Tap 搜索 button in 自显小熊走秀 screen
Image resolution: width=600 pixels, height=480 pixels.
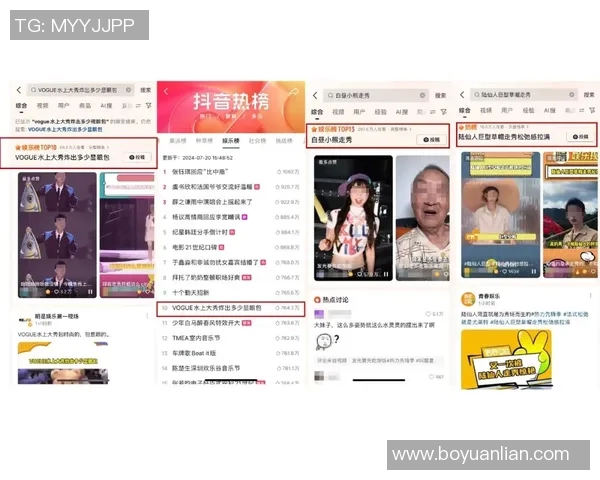440,95
